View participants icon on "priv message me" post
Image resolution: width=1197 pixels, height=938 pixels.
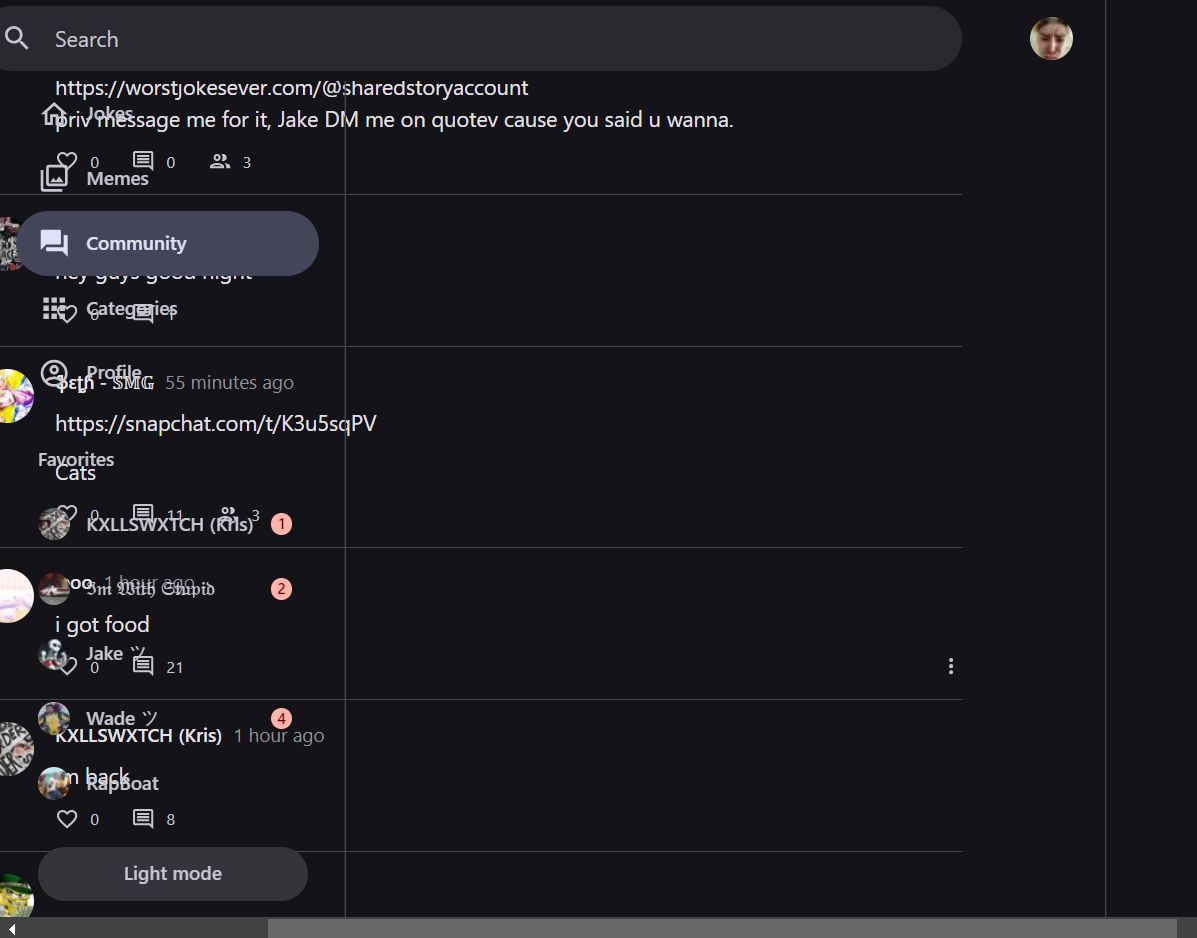click(220, 161)
